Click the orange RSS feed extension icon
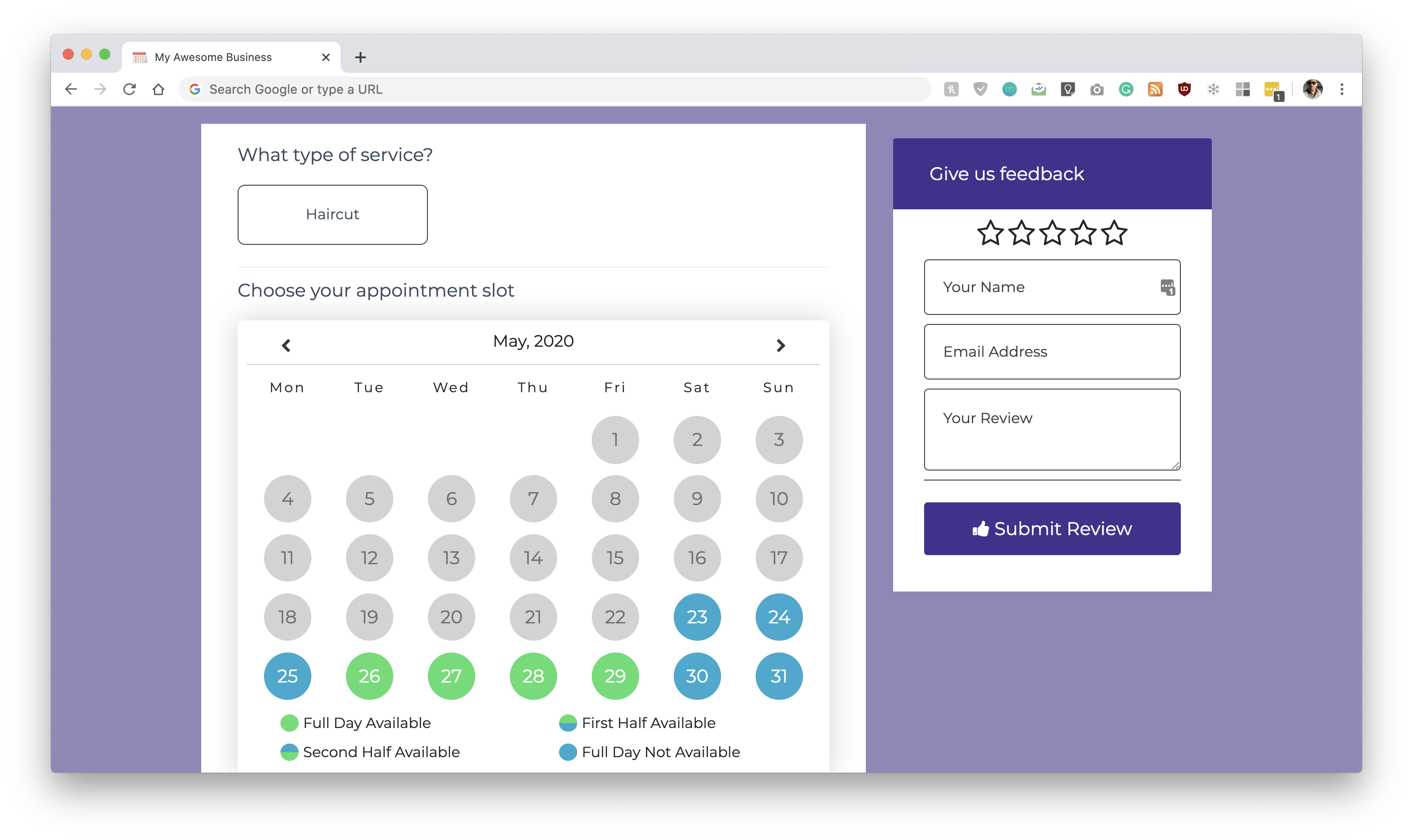1413x840 pixels. (x=1155, y=90)
